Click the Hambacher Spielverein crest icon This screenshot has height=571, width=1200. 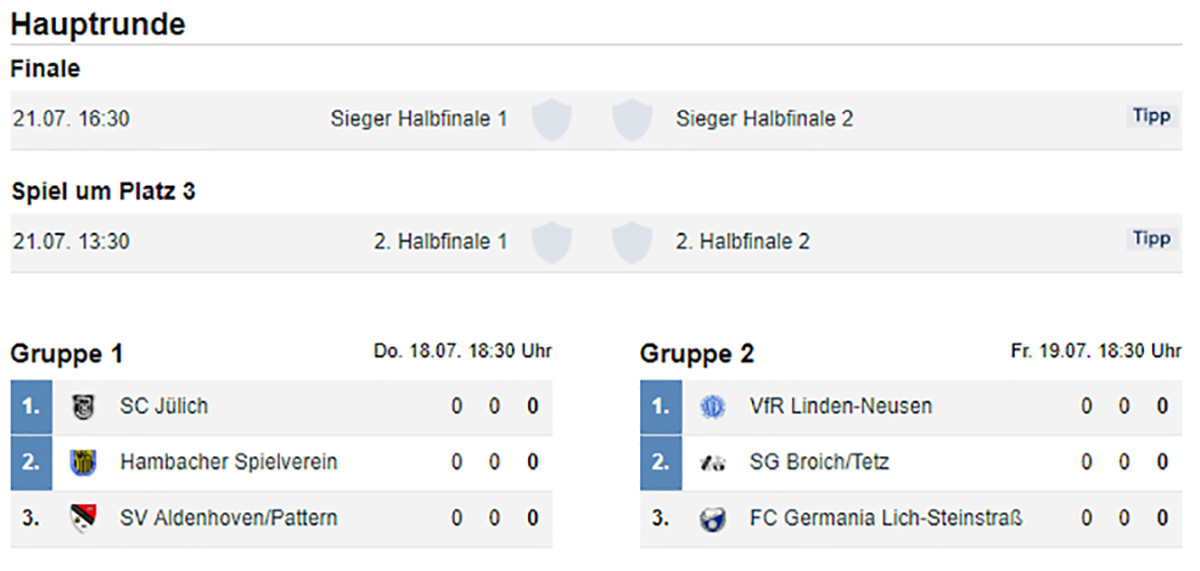83,463
